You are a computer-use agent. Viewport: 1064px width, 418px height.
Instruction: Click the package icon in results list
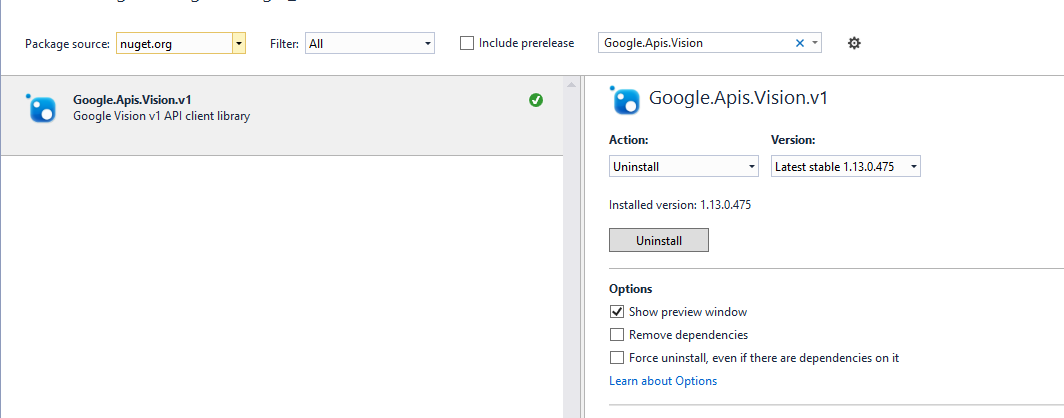(42, 107)
